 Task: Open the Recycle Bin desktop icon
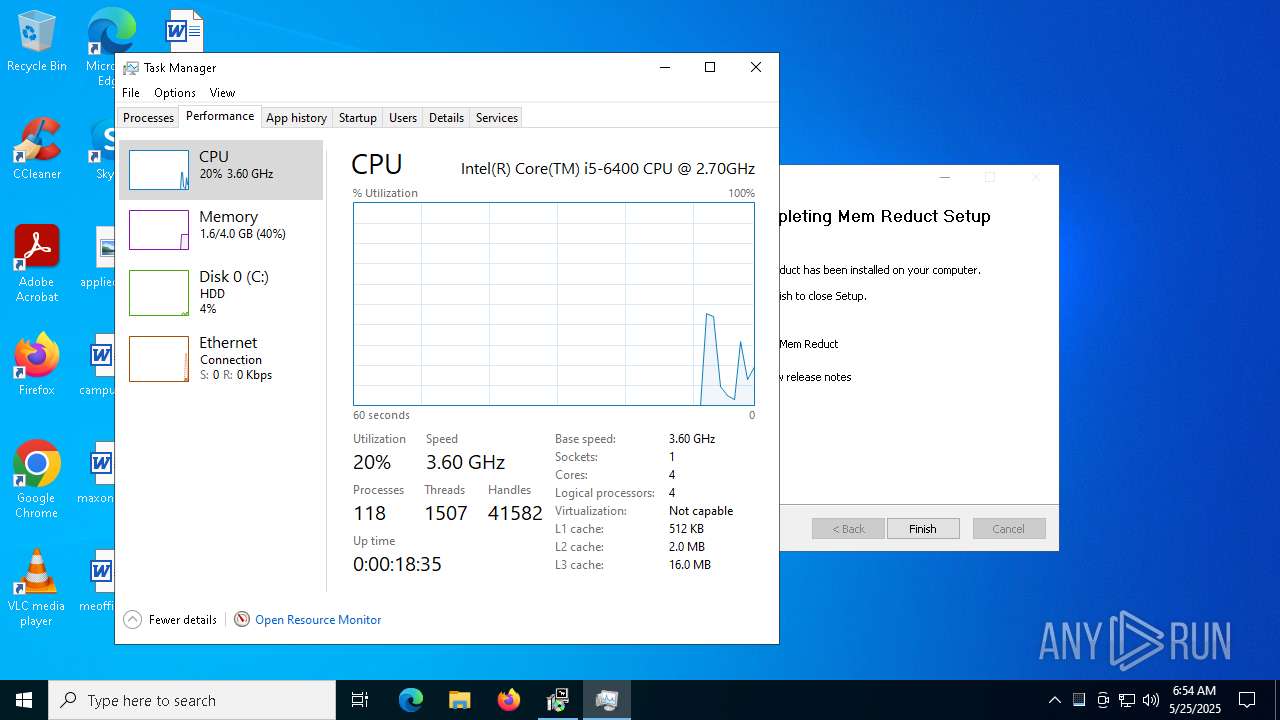(36, 41)
